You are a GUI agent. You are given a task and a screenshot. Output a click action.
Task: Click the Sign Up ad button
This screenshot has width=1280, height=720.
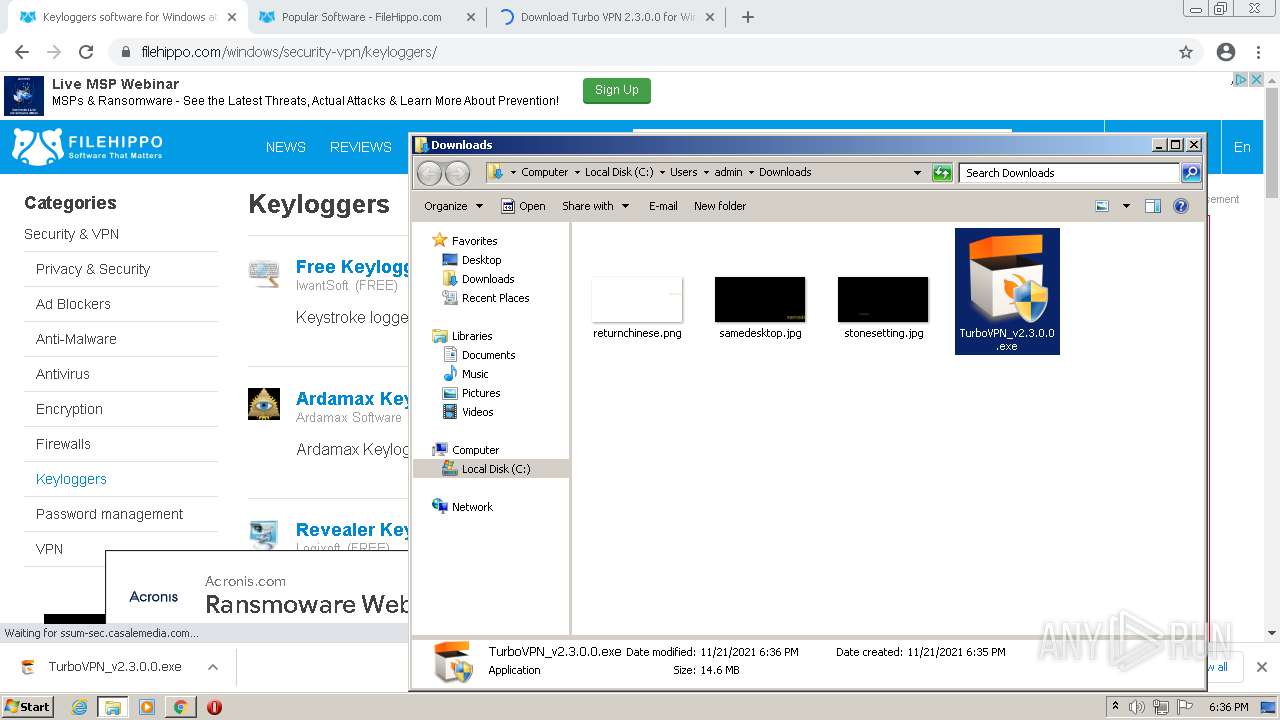pyautogui.click(x=617, y=91)
